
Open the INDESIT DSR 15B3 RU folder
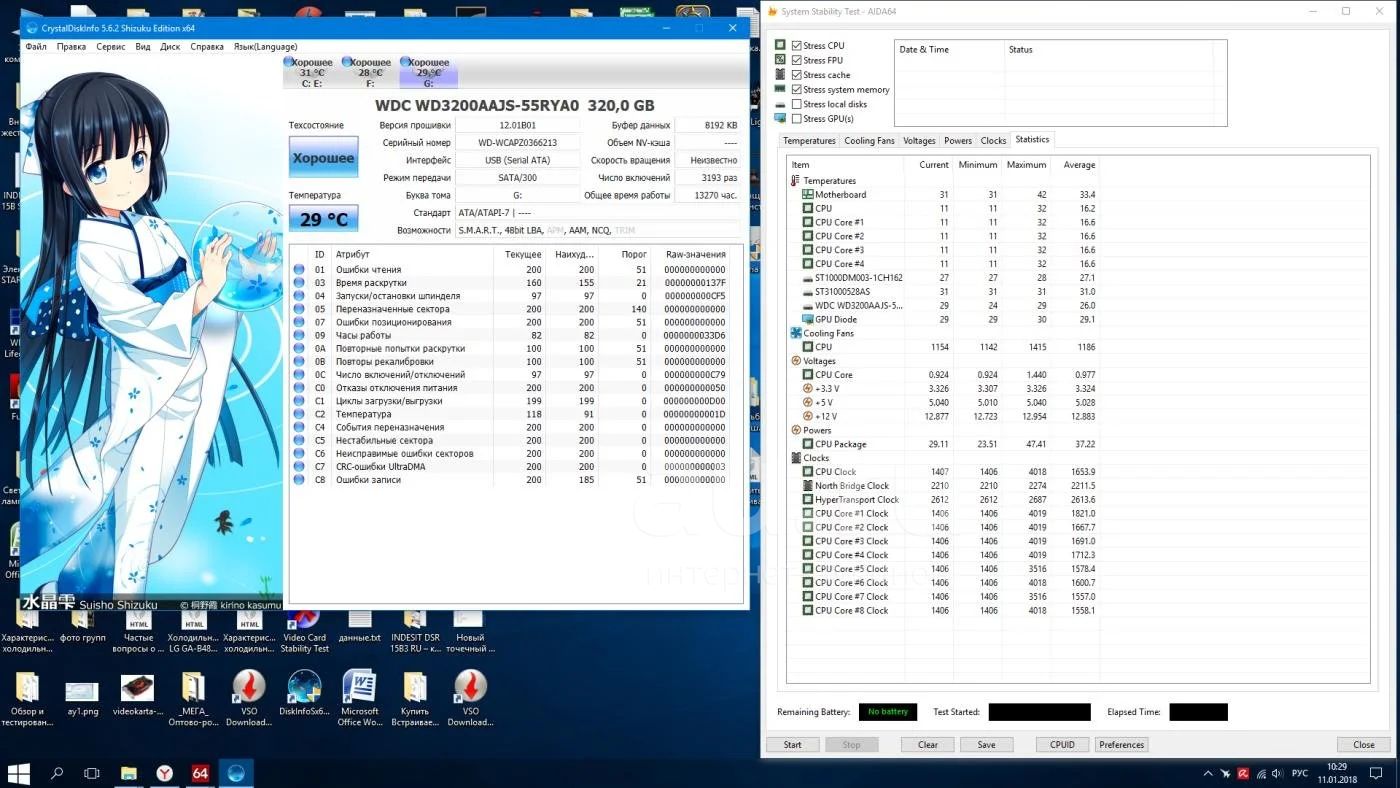pyautogui.click(x=414, y=630)
